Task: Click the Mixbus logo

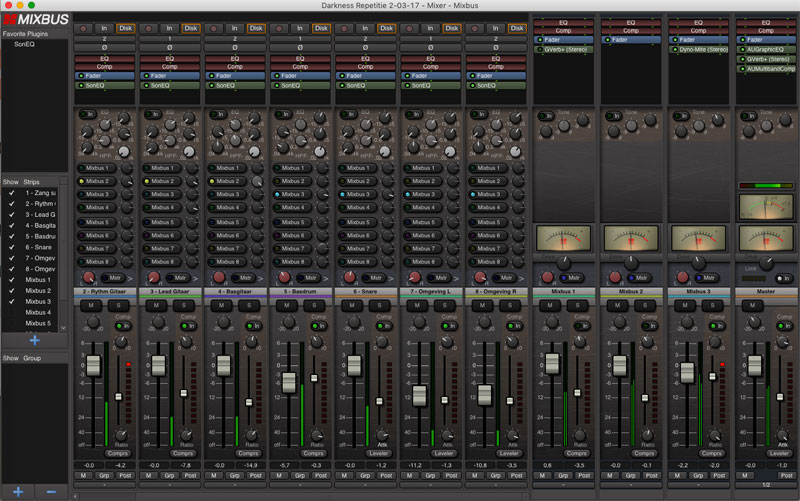Action: (36, 20)
